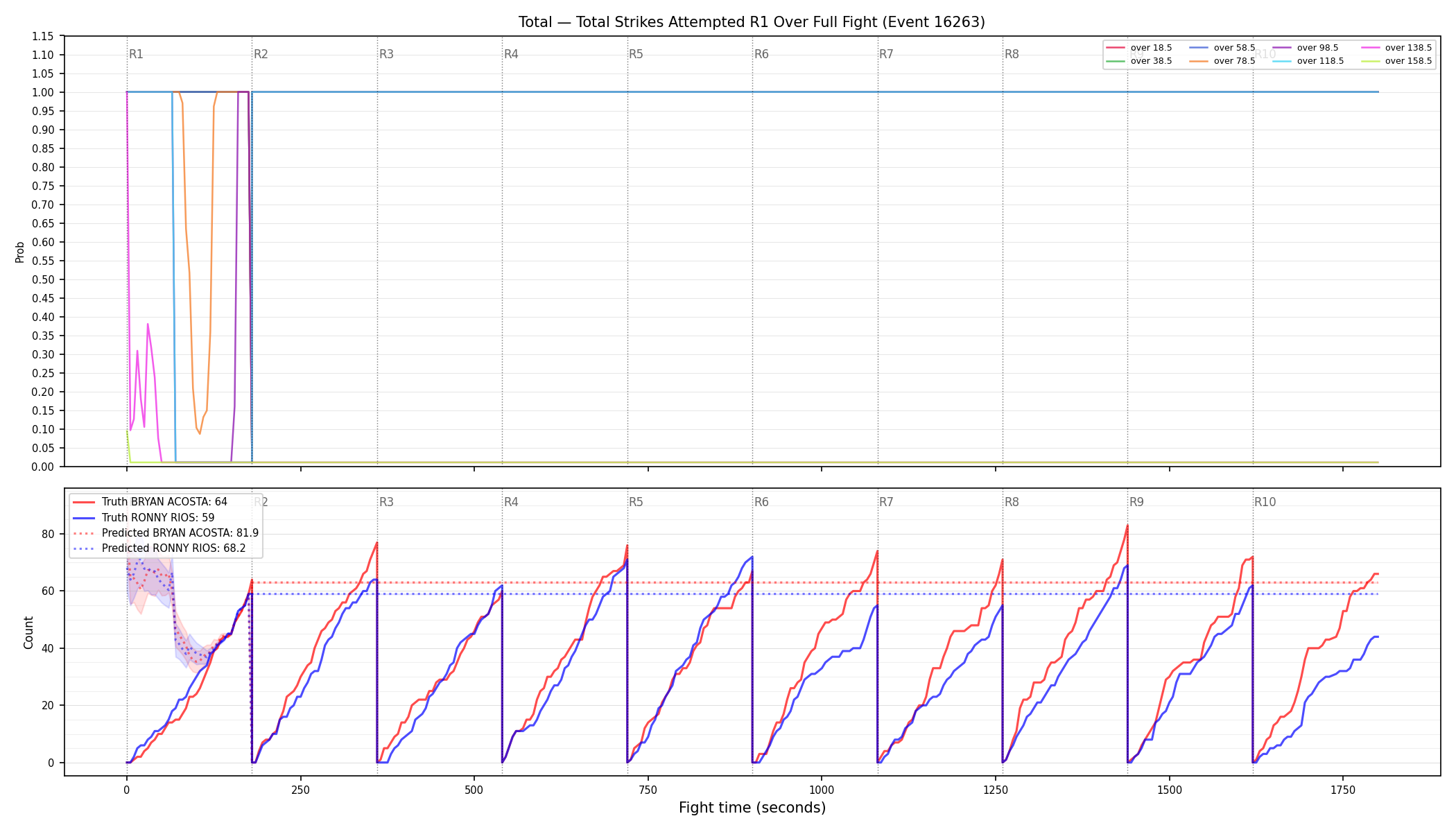The image size is (1456, 832).
Task: Click the R6 round label in top chart
Action: pyautogui.click(x=761, y=54)
